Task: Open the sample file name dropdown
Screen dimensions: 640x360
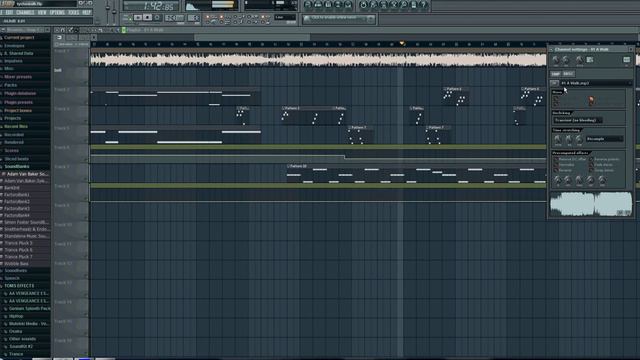Action: (596, 83)
